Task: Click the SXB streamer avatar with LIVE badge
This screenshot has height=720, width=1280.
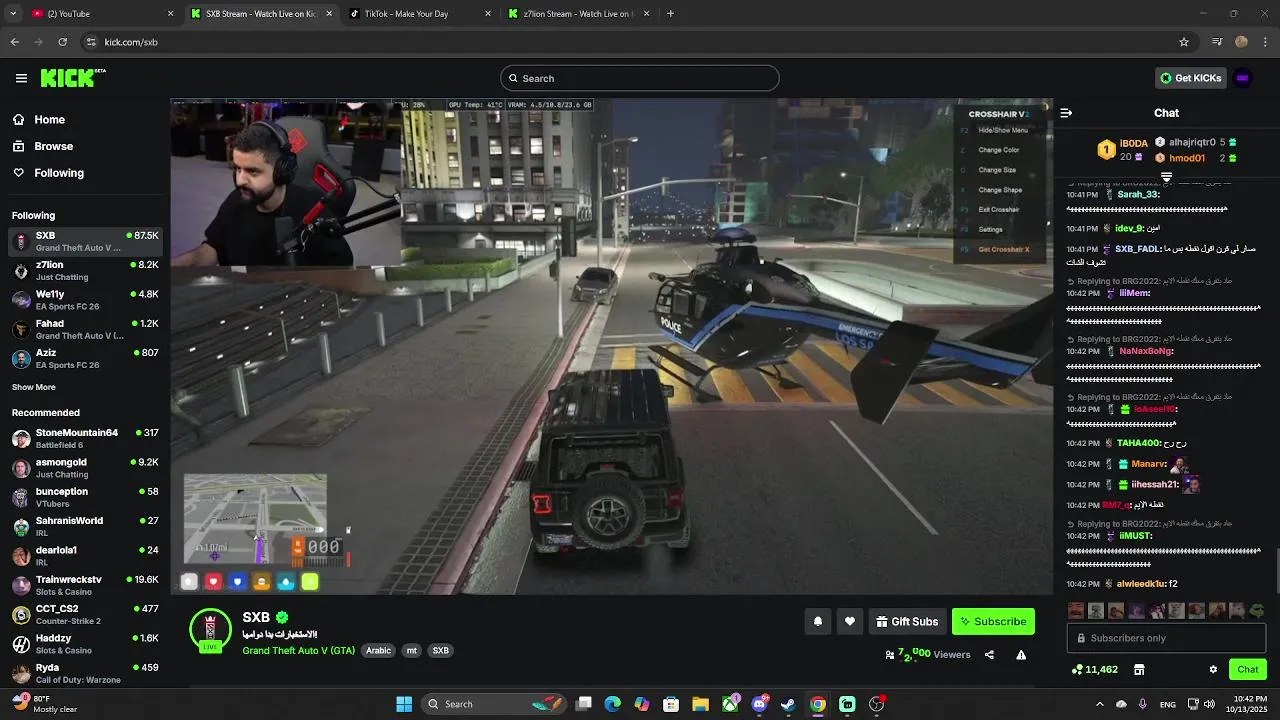Action: 210,629
